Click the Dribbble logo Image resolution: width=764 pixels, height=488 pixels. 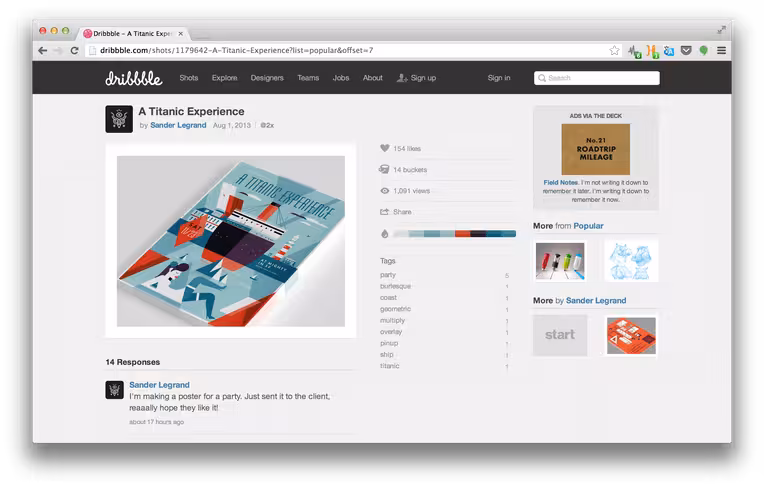point(134,78)
